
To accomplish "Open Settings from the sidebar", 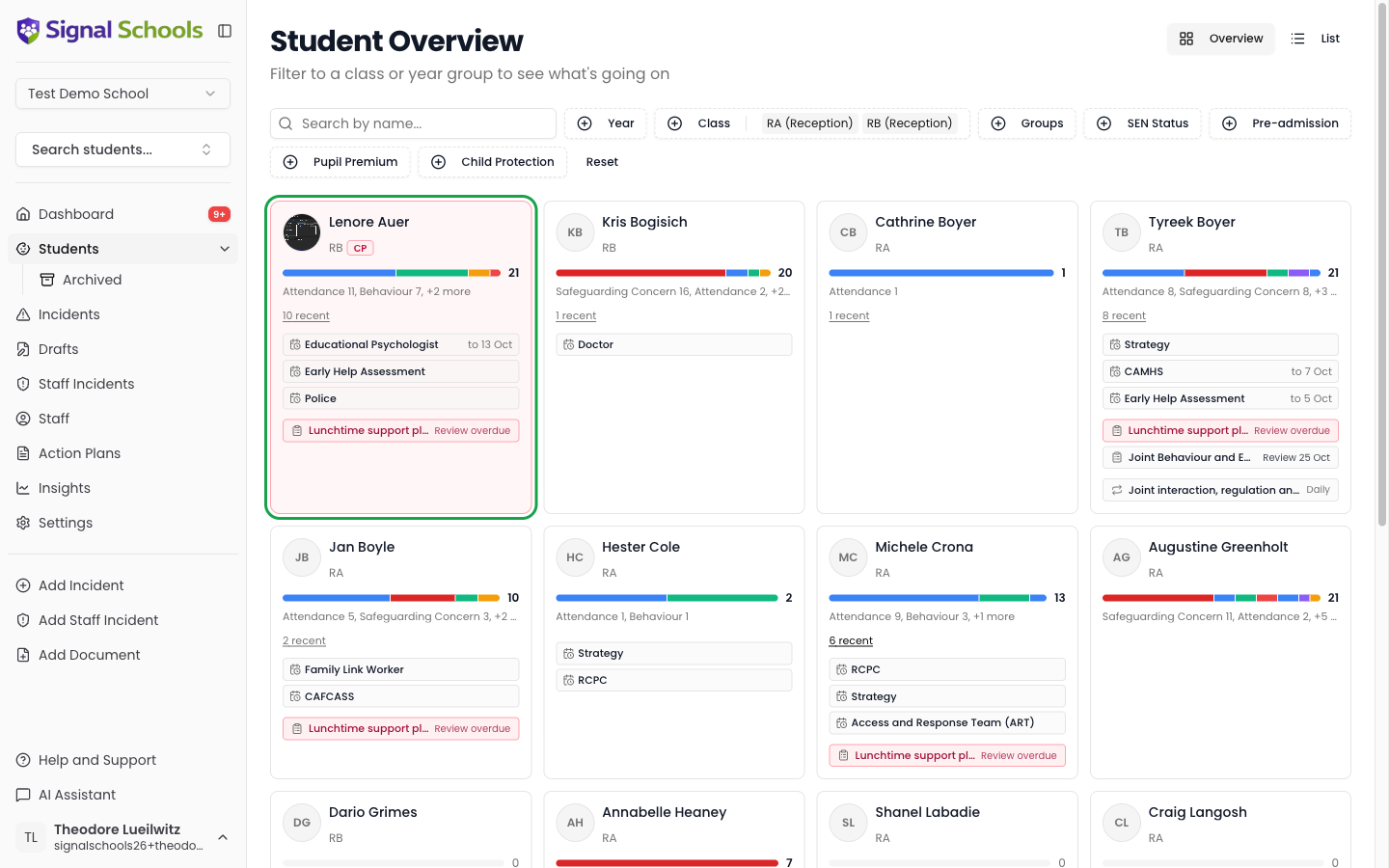I will pos(123,523).
